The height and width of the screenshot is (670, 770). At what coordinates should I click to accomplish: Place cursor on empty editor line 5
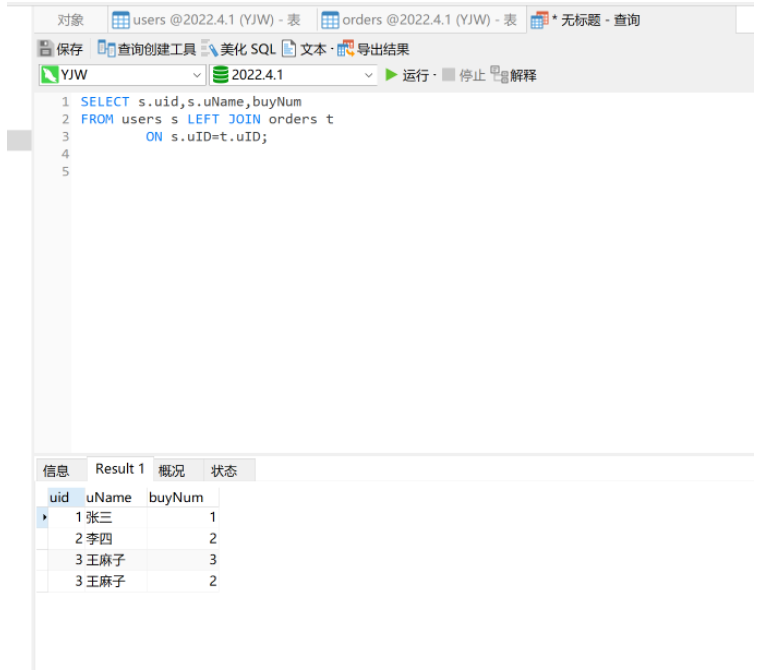pos(412,171)
